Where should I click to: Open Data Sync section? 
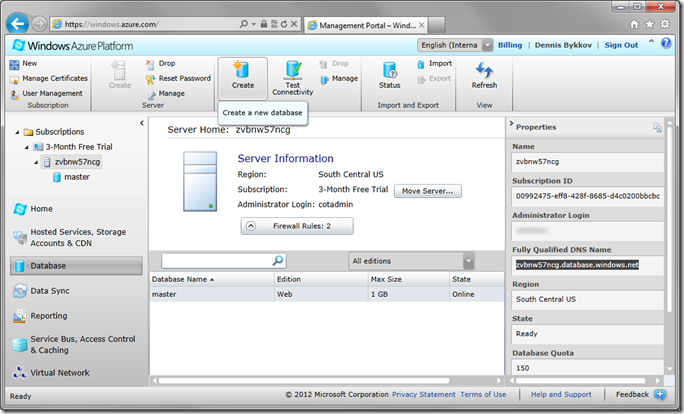41,291
